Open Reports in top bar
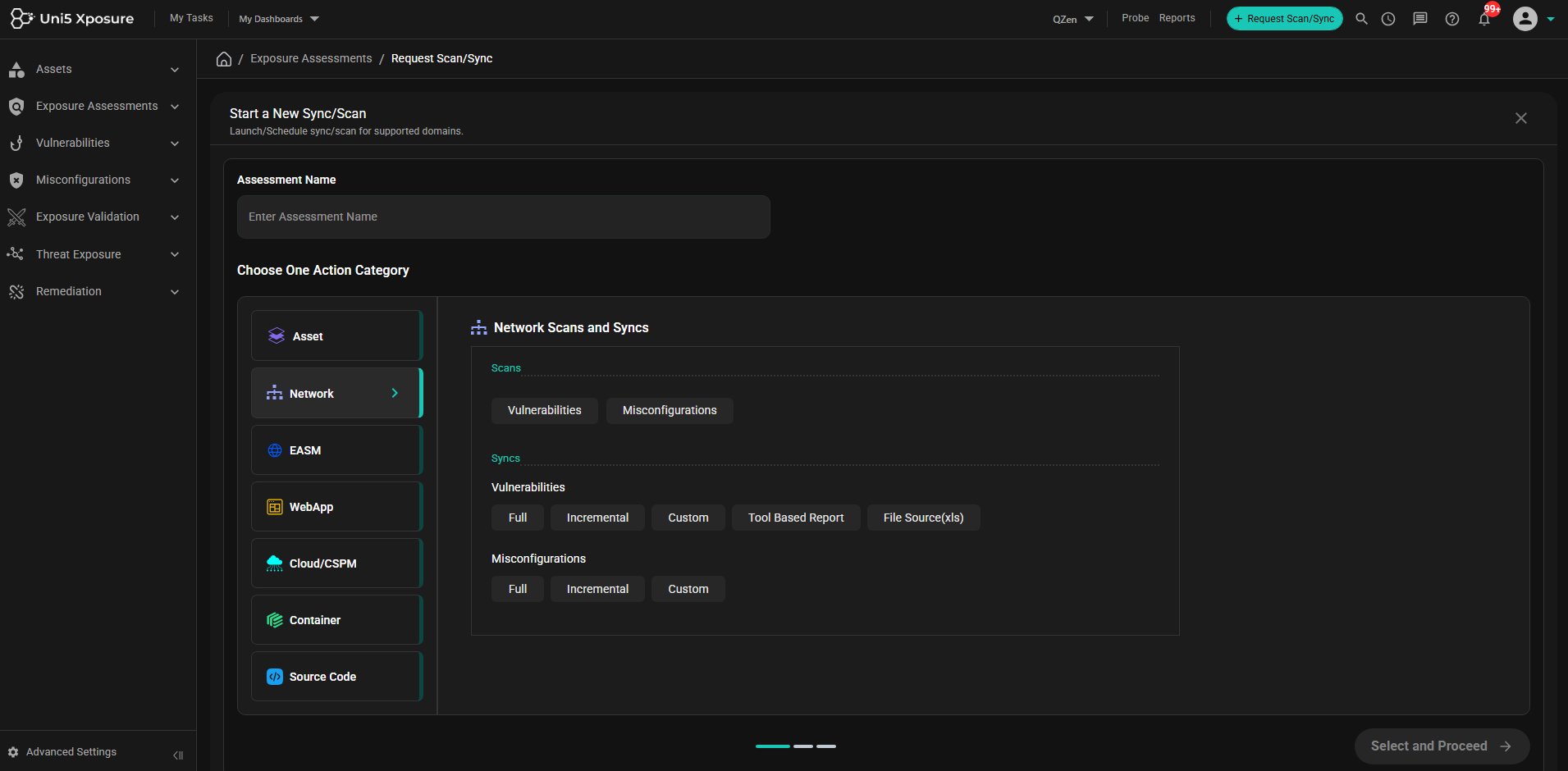1568x771 pixels. (1177, 18)
